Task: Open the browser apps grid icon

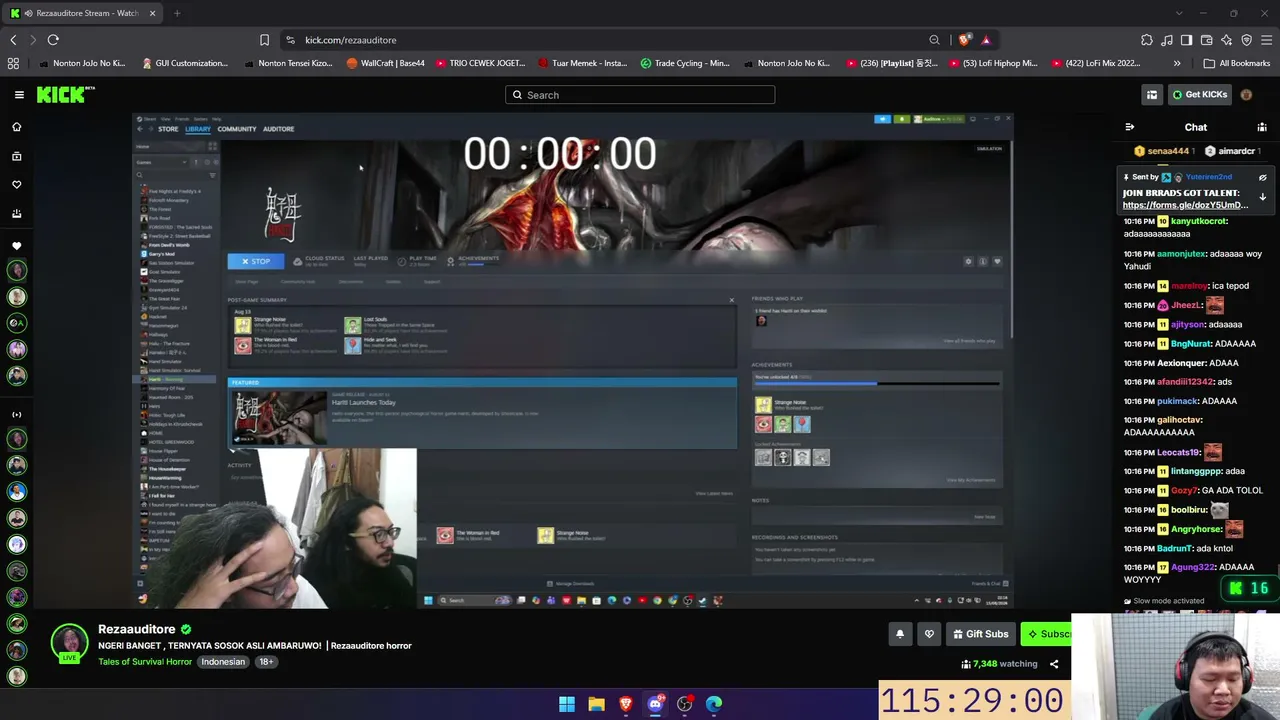Action: [13, 63]
